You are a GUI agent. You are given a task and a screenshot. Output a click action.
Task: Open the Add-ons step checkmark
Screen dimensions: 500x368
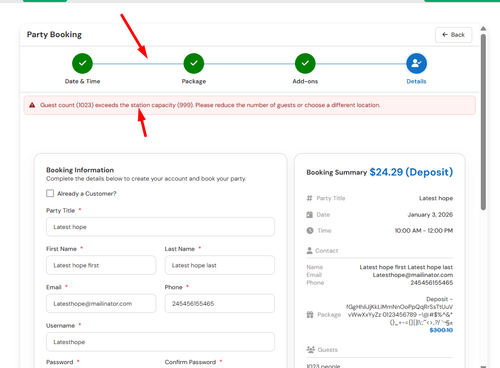click(x=305, y=63)
